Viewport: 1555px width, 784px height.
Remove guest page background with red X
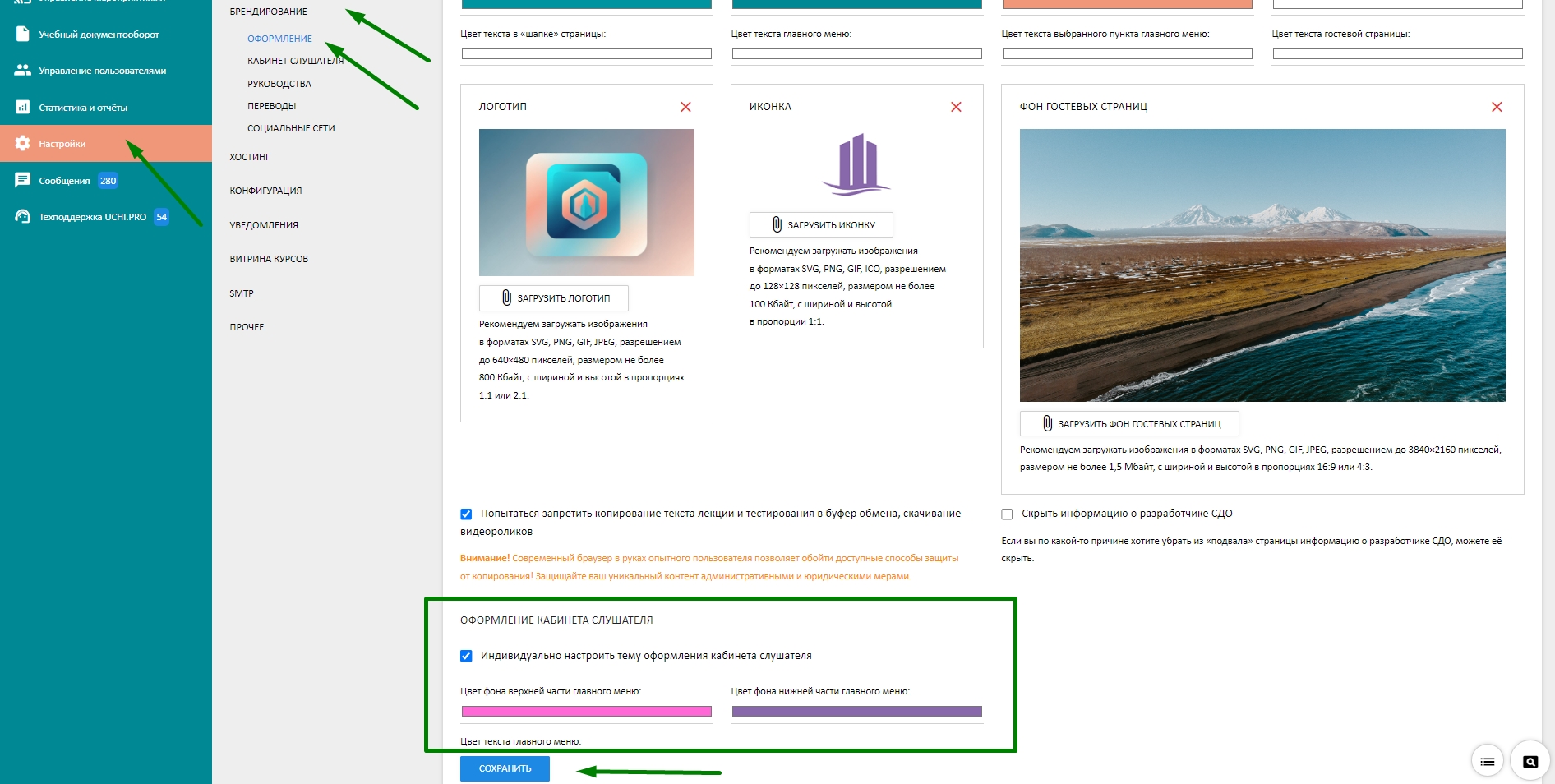pyautogui.click(x=1497, y=107)
